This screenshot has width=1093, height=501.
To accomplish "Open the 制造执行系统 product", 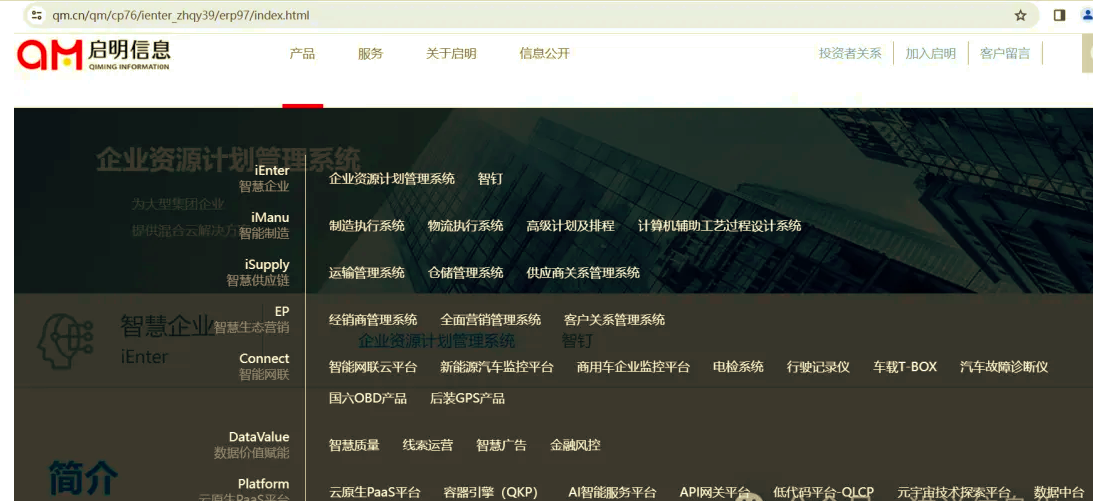I will tap(367, 226).
